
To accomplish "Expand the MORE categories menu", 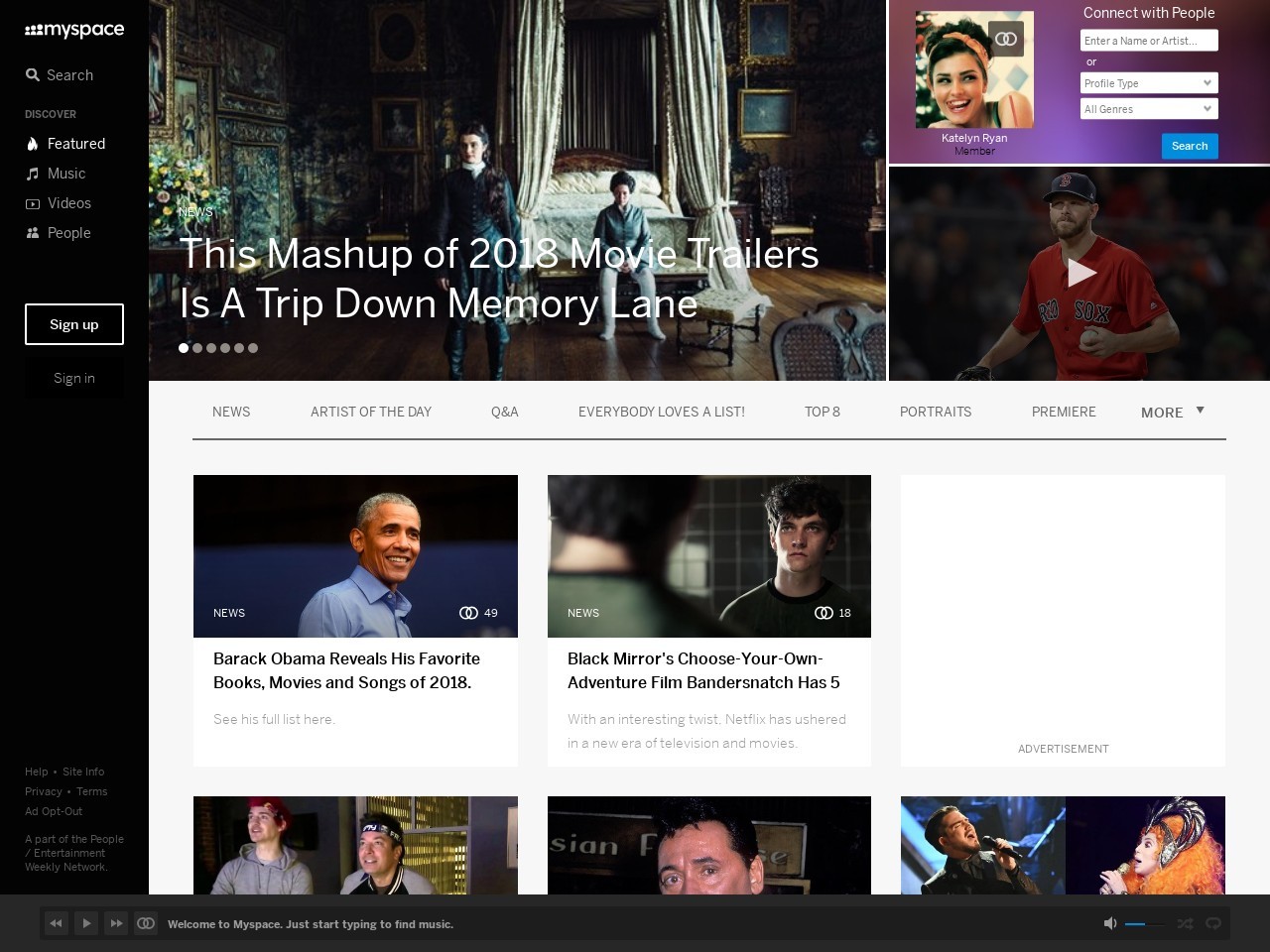I will click(x=1173, y=413).
